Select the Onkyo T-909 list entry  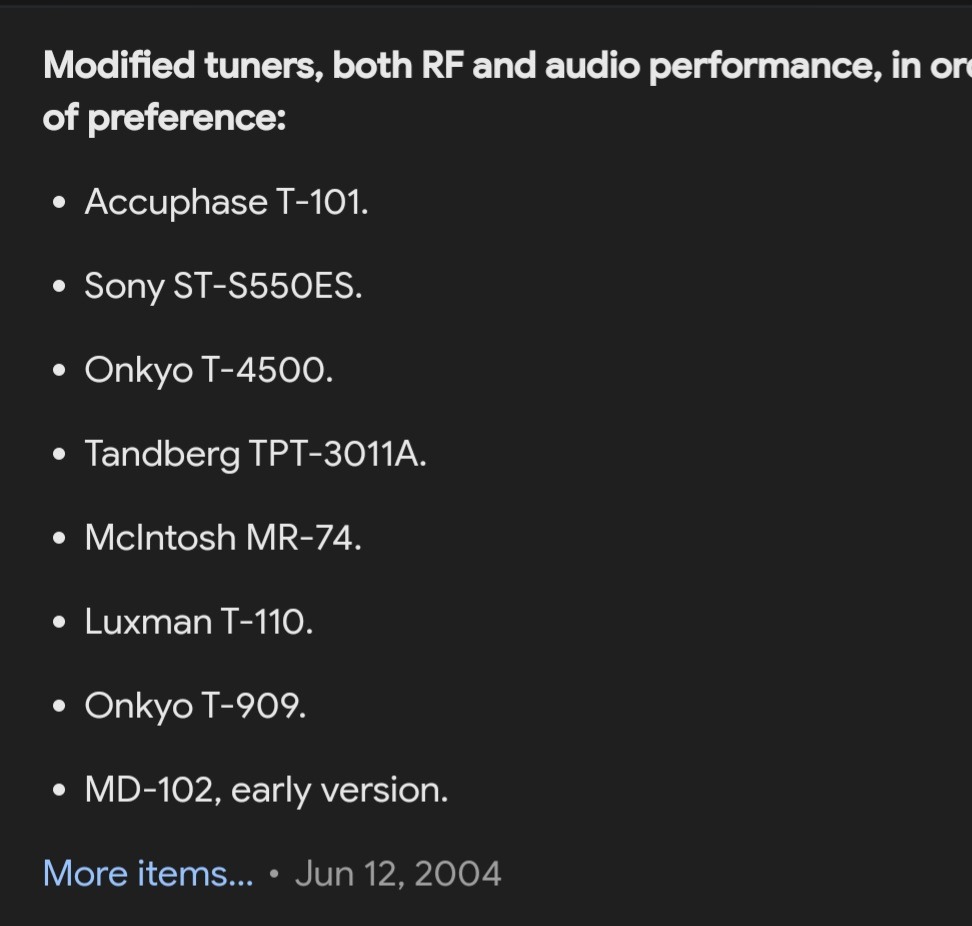point(195,705)
